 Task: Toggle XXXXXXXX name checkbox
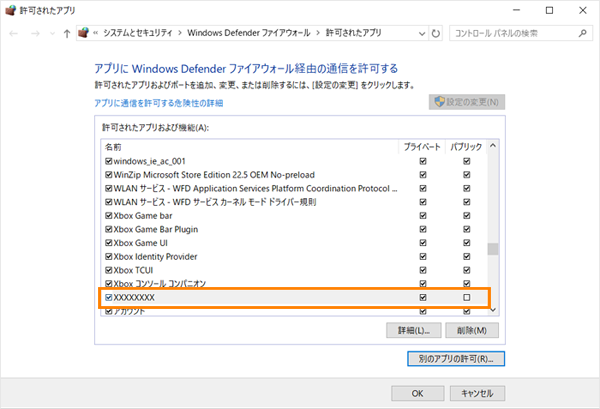tap(109, 297)
